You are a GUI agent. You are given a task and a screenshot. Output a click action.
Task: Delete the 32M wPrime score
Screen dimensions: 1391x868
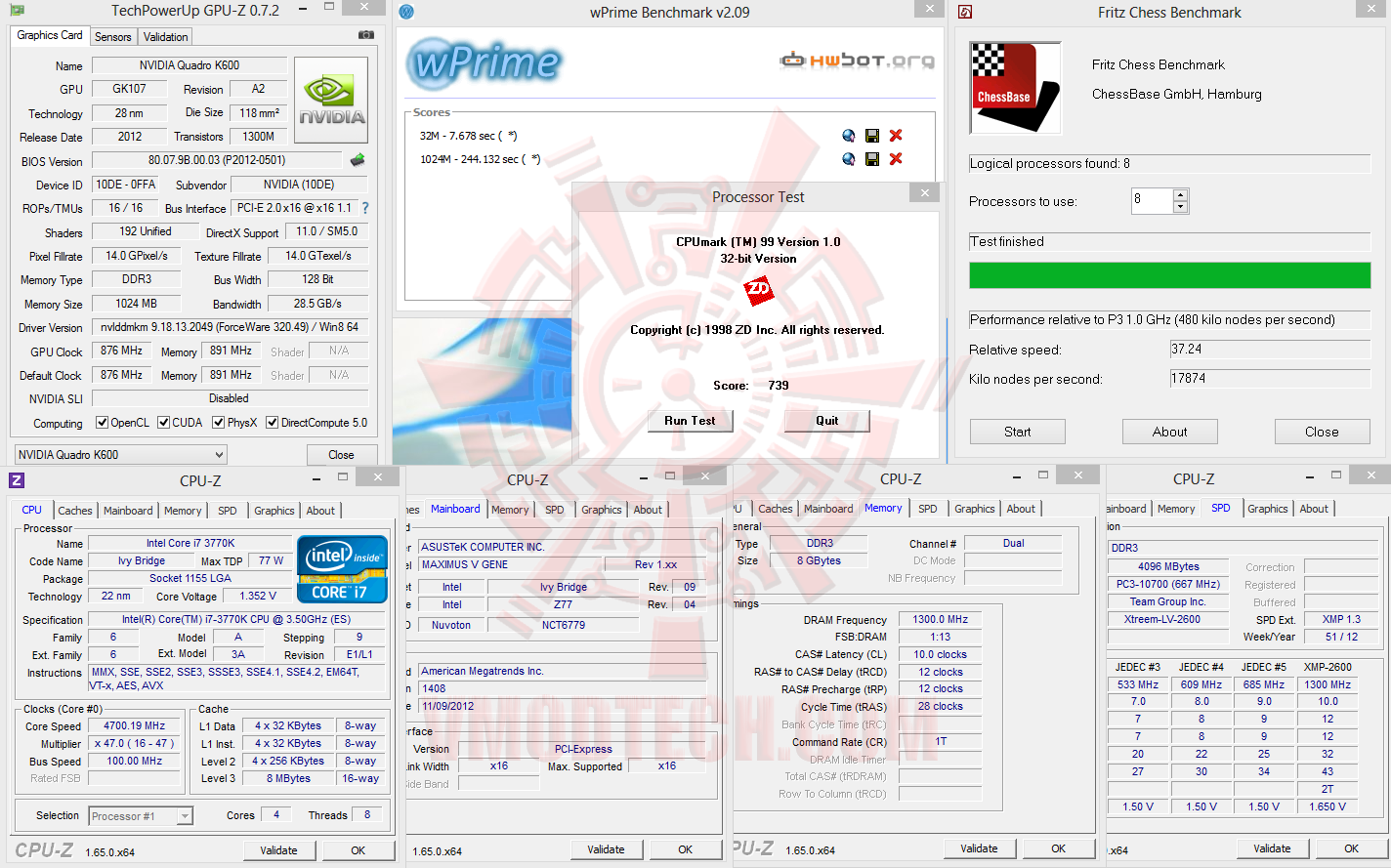[896, 136]
